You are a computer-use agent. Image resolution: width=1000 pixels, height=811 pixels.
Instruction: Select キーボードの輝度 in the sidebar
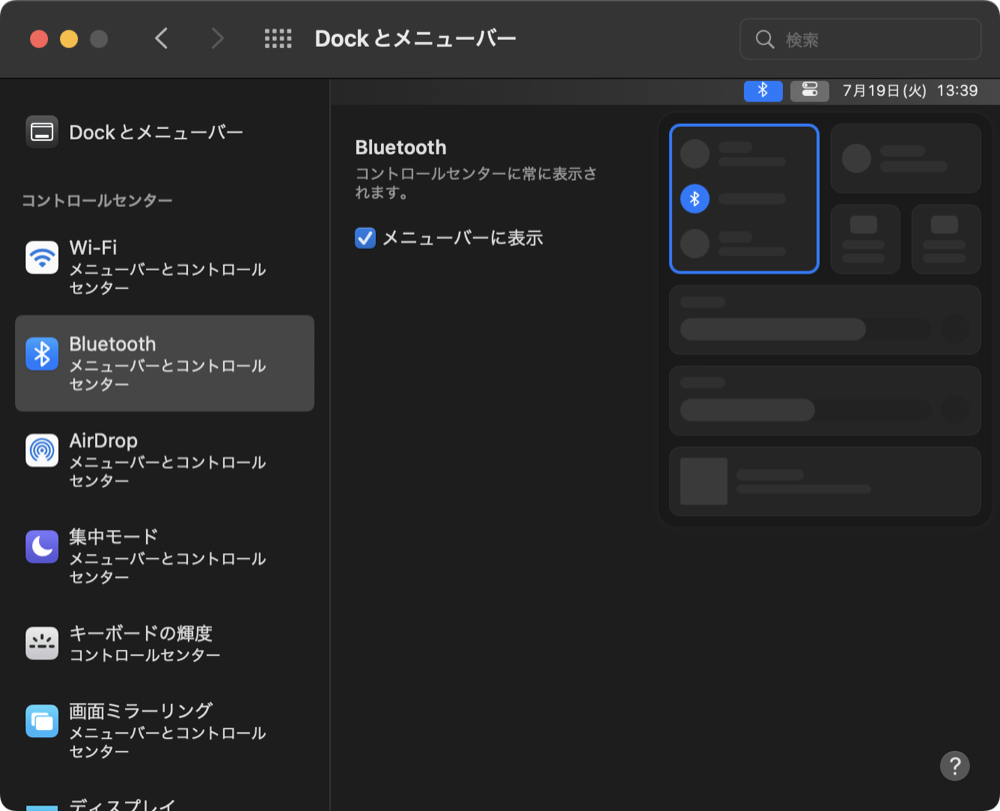tap(165, 643)
